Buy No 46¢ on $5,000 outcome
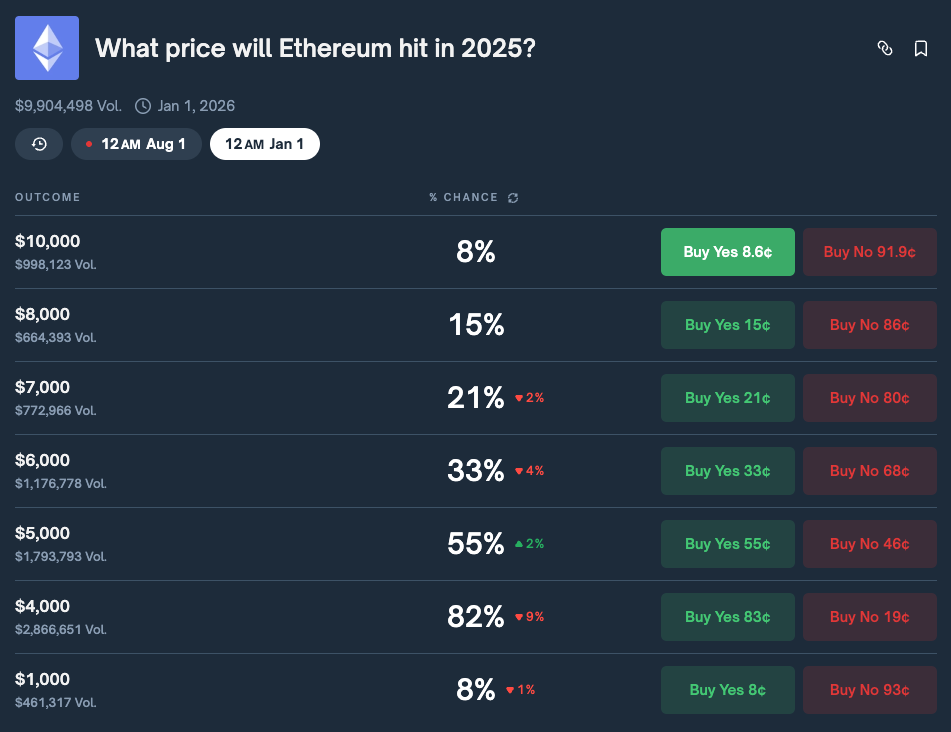 [x=869, y=544]
